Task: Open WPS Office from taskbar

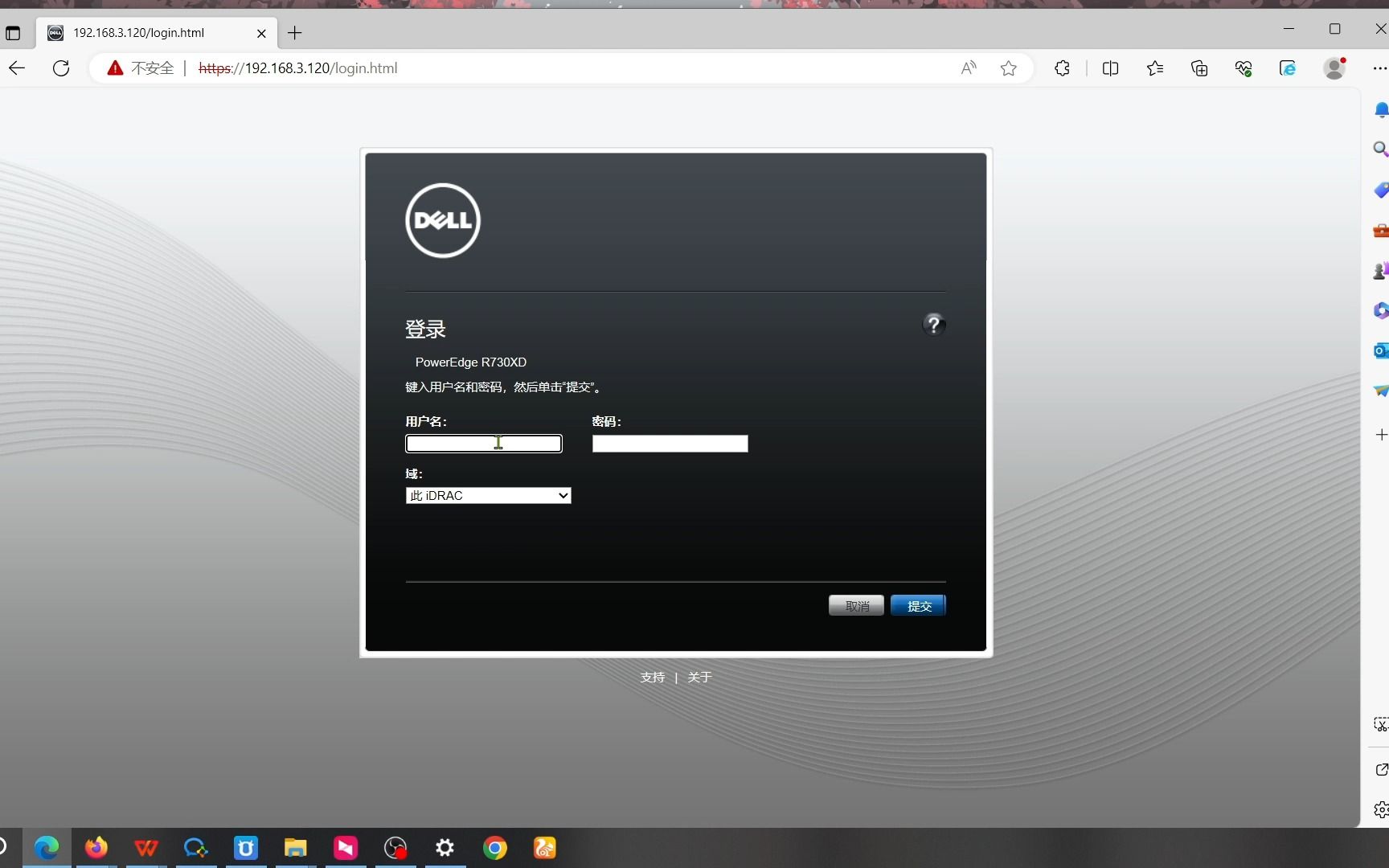Action: tap(146, 848)
